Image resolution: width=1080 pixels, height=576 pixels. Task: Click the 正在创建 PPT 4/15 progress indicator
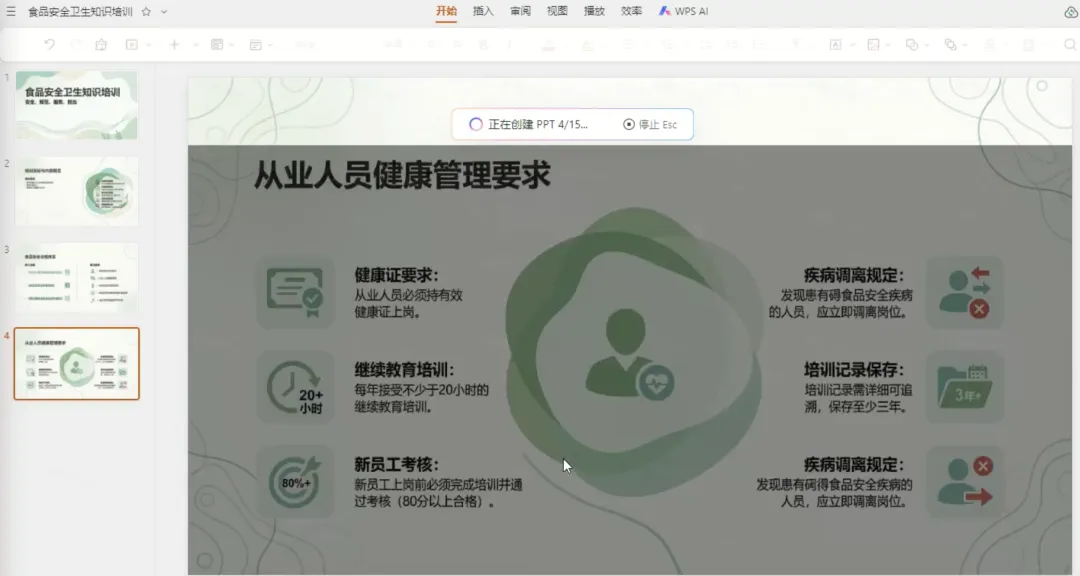[x=528, y=125]
